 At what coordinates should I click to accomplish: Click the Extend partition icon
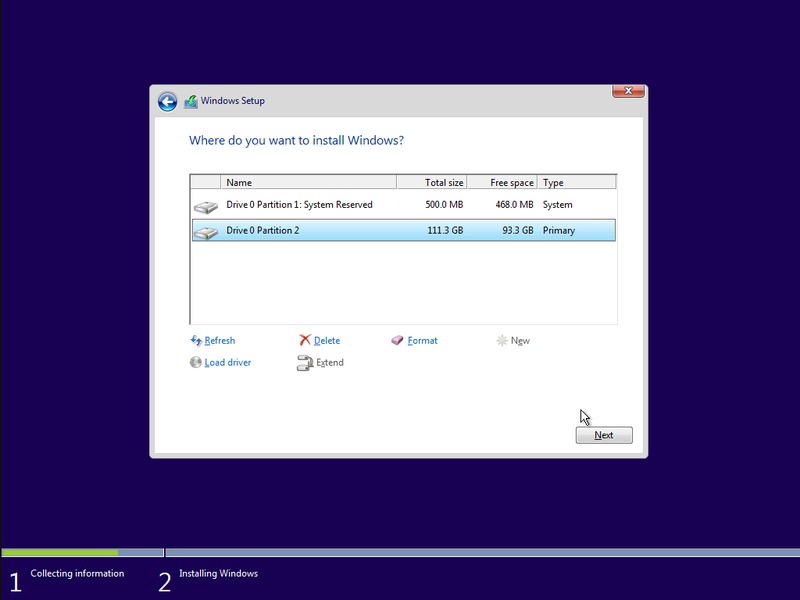point(305,363)
